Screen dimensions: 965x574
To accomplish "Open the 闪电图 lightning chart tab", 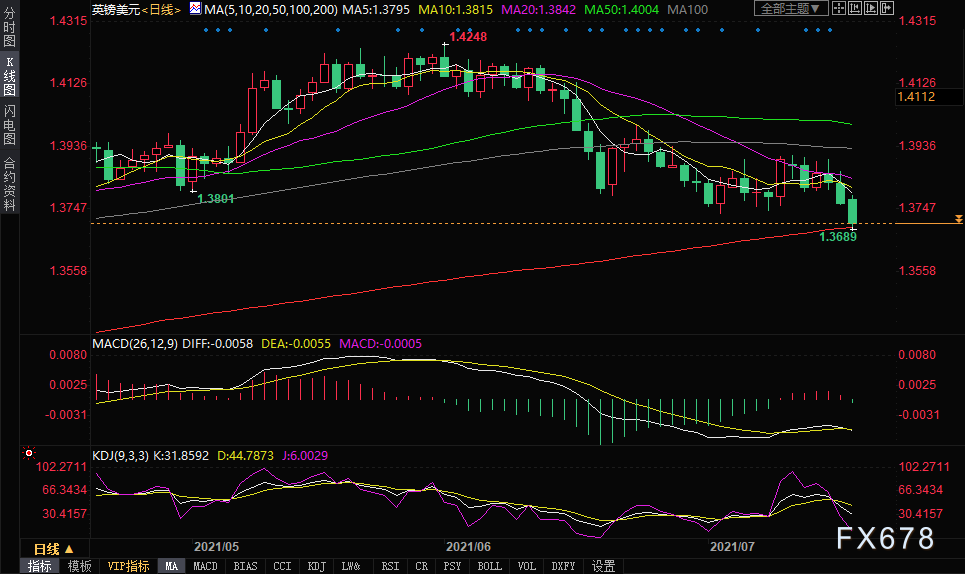I will (9, 124).
